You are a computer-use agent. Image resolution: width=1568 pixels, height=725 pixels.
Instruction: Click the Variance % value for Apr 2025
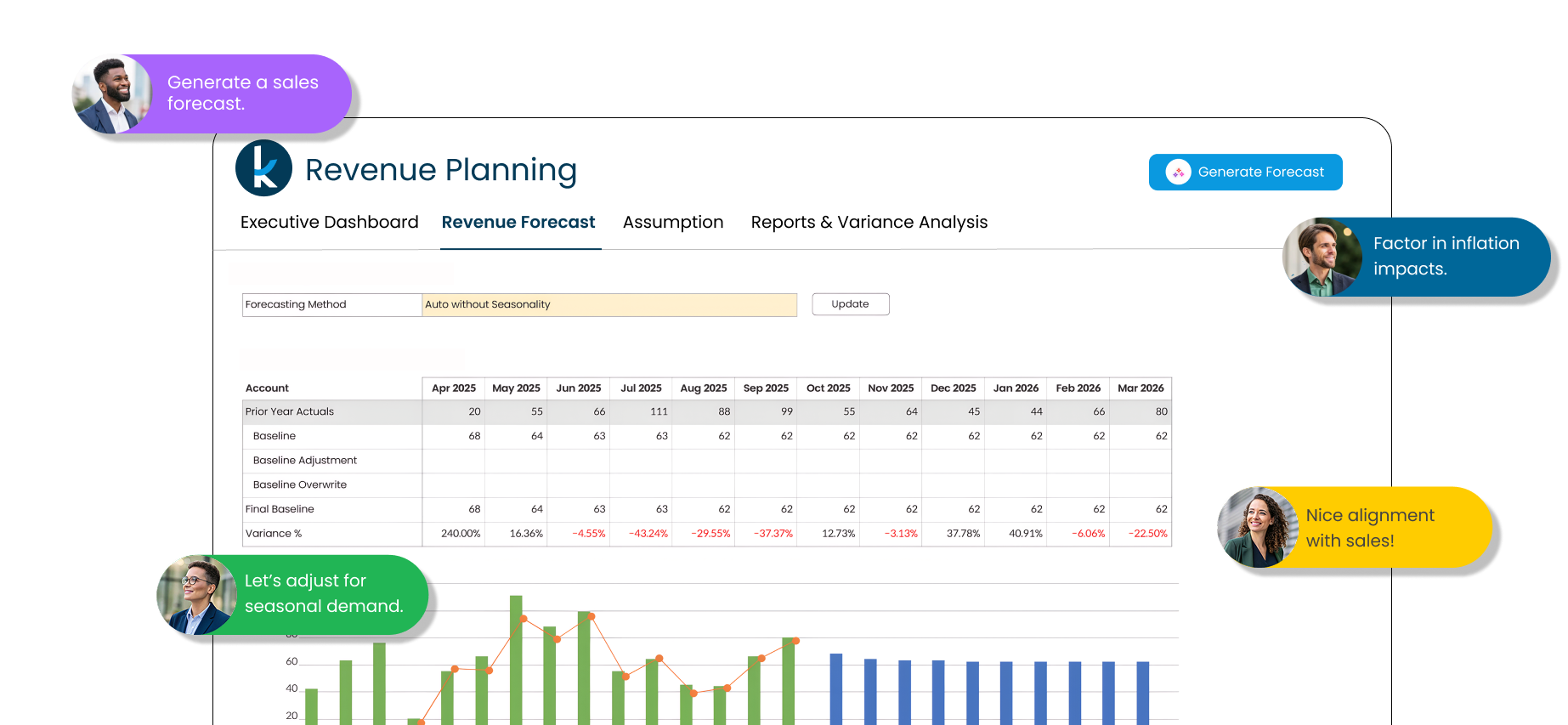(460, 534)
